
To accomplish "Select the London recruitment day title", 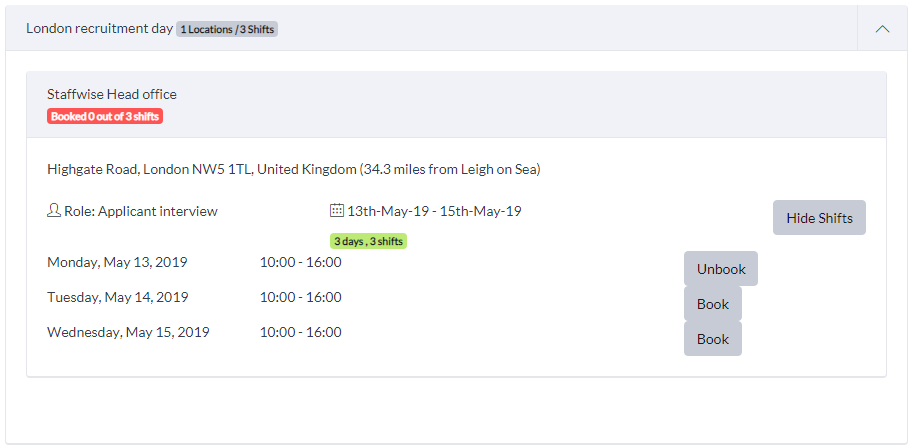I will coord(100,29).
